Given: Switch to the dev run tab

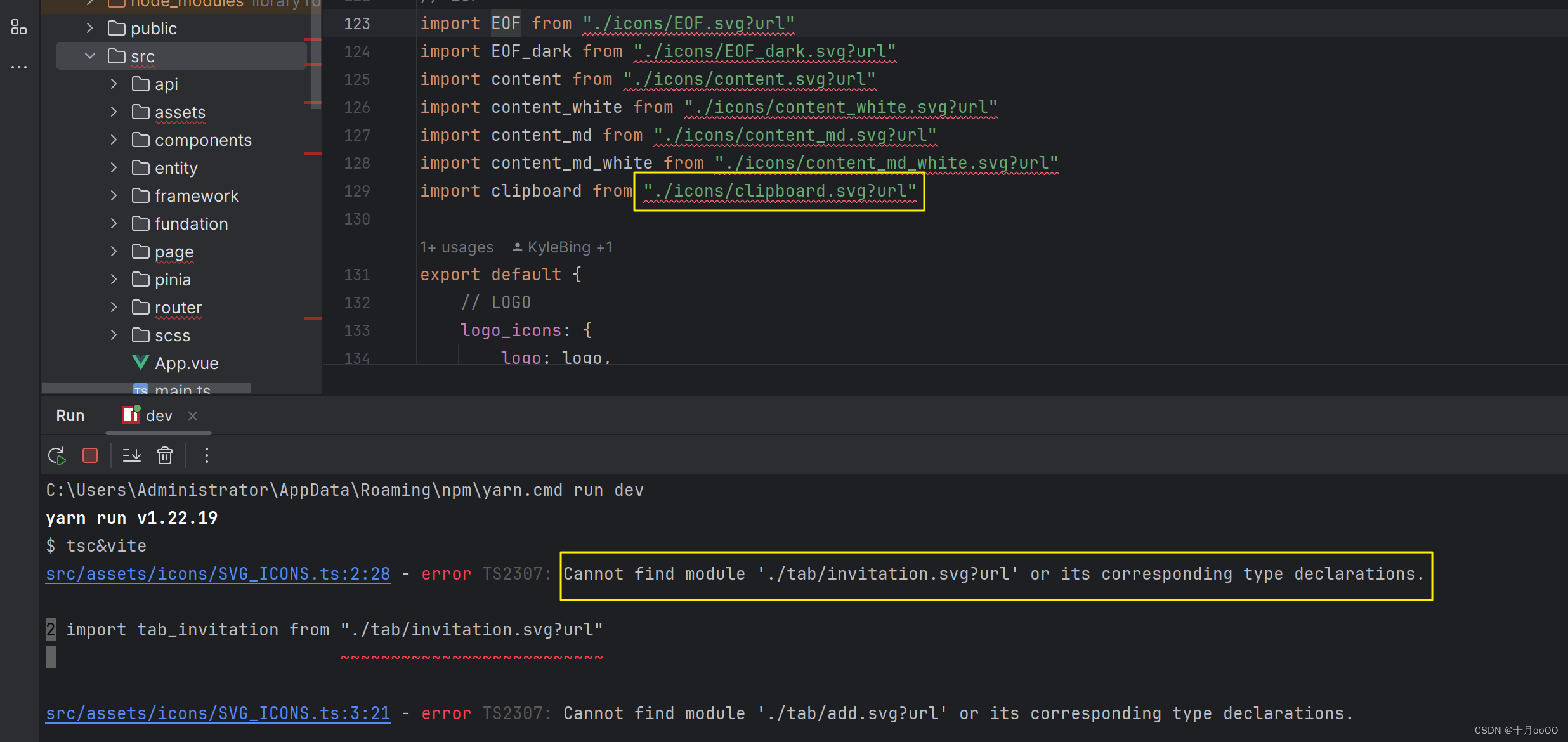Looking at the screenshot, I should 159,416.
